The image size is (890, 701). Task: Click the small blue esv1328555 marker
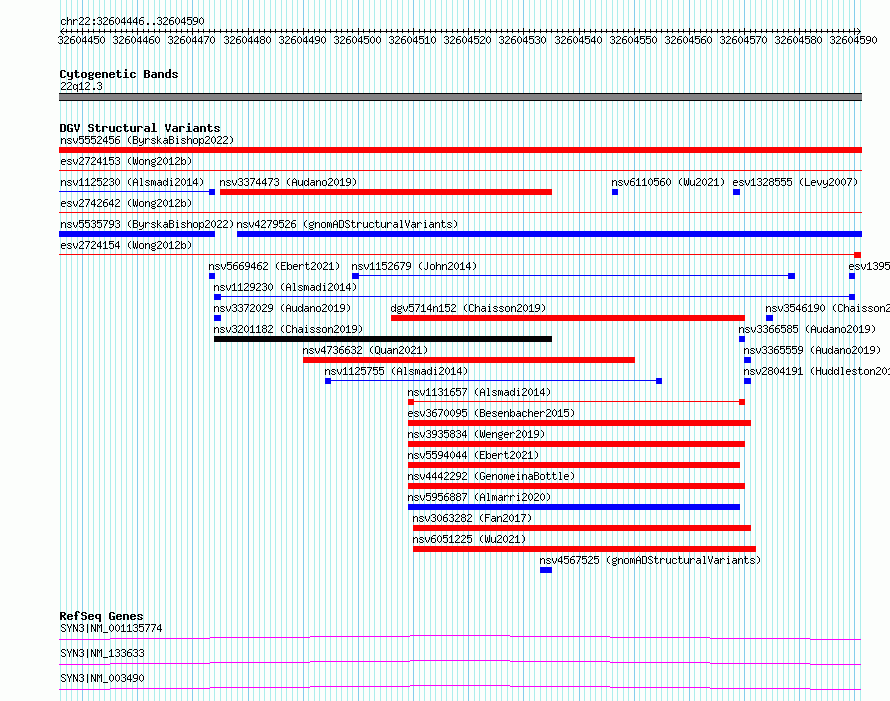tap(736, 192)
